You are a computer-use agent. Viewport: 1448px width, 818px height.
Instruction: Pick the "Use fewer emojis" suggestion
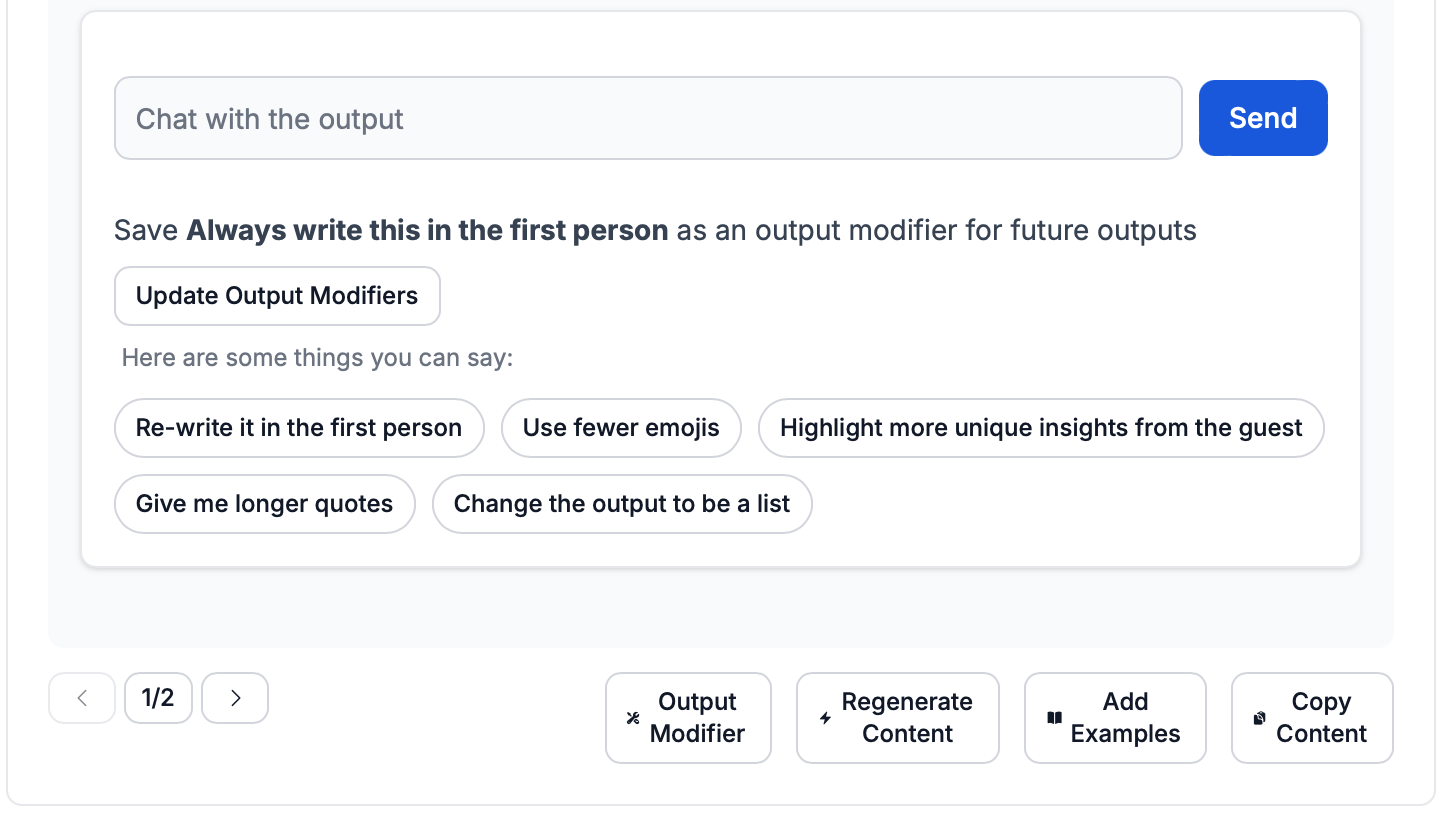[x=621, y=428]
